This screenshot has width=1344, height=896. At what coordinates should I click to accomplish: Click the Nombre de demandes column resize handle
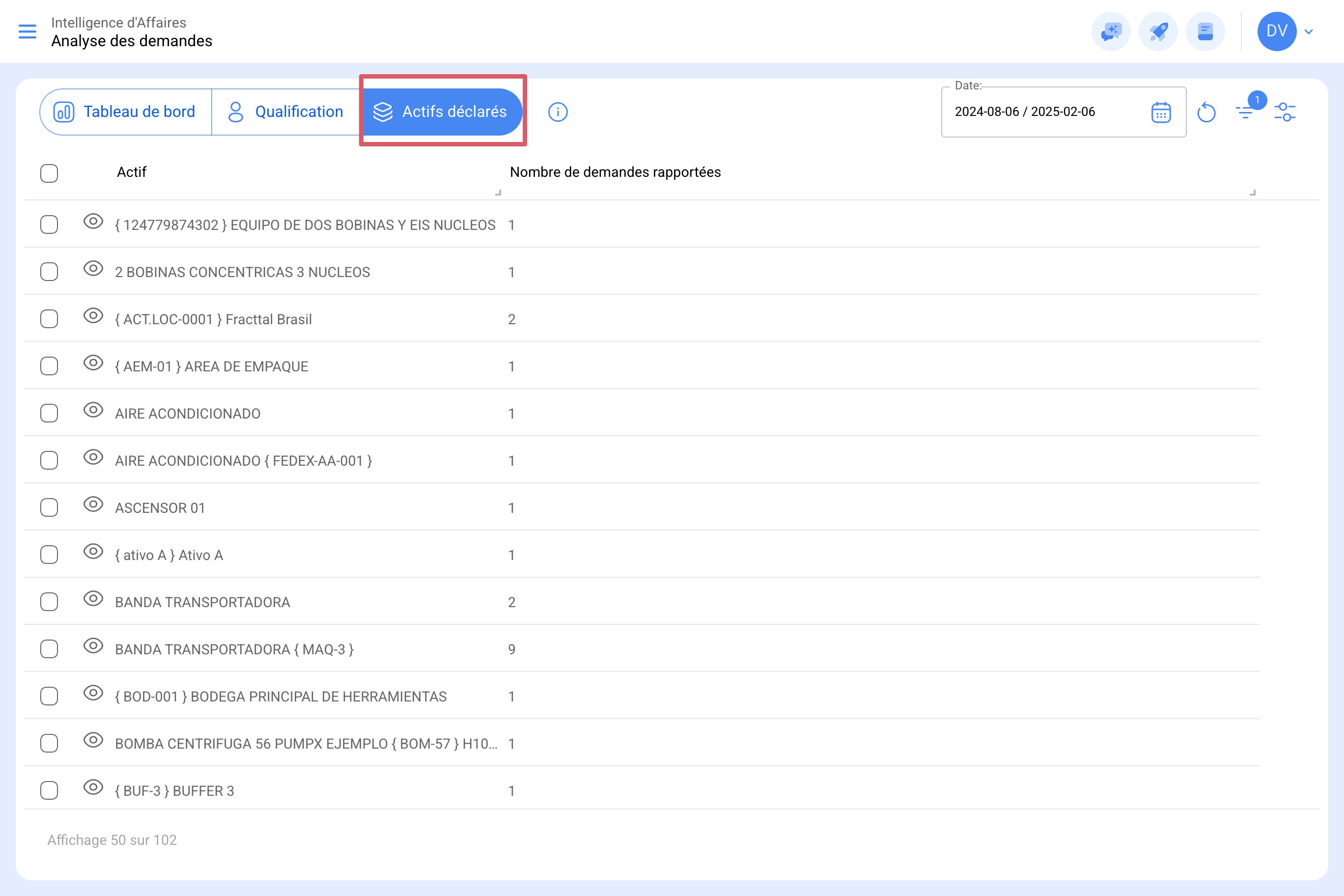(x=1253, y=193)
